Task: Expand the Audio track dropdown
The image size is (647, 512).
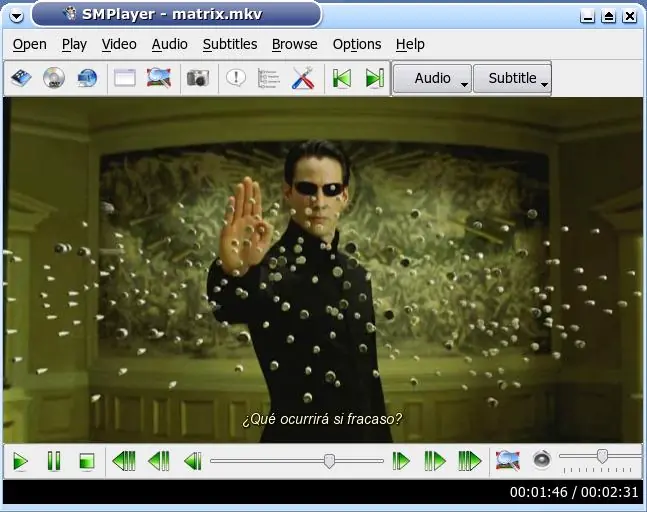Action: (x=432, y=78)
